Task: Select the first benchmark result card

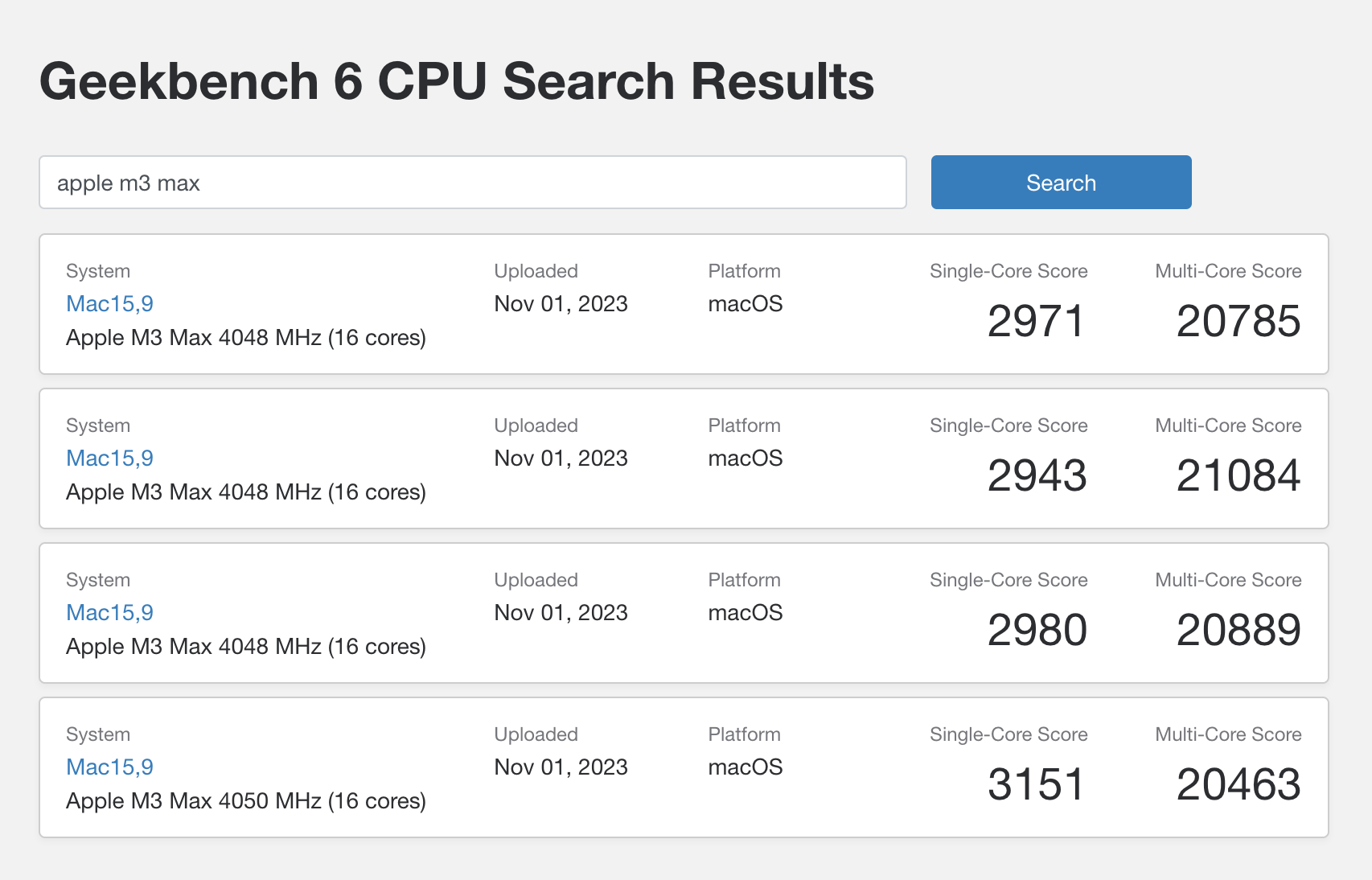Action: (x=684, y=304)
